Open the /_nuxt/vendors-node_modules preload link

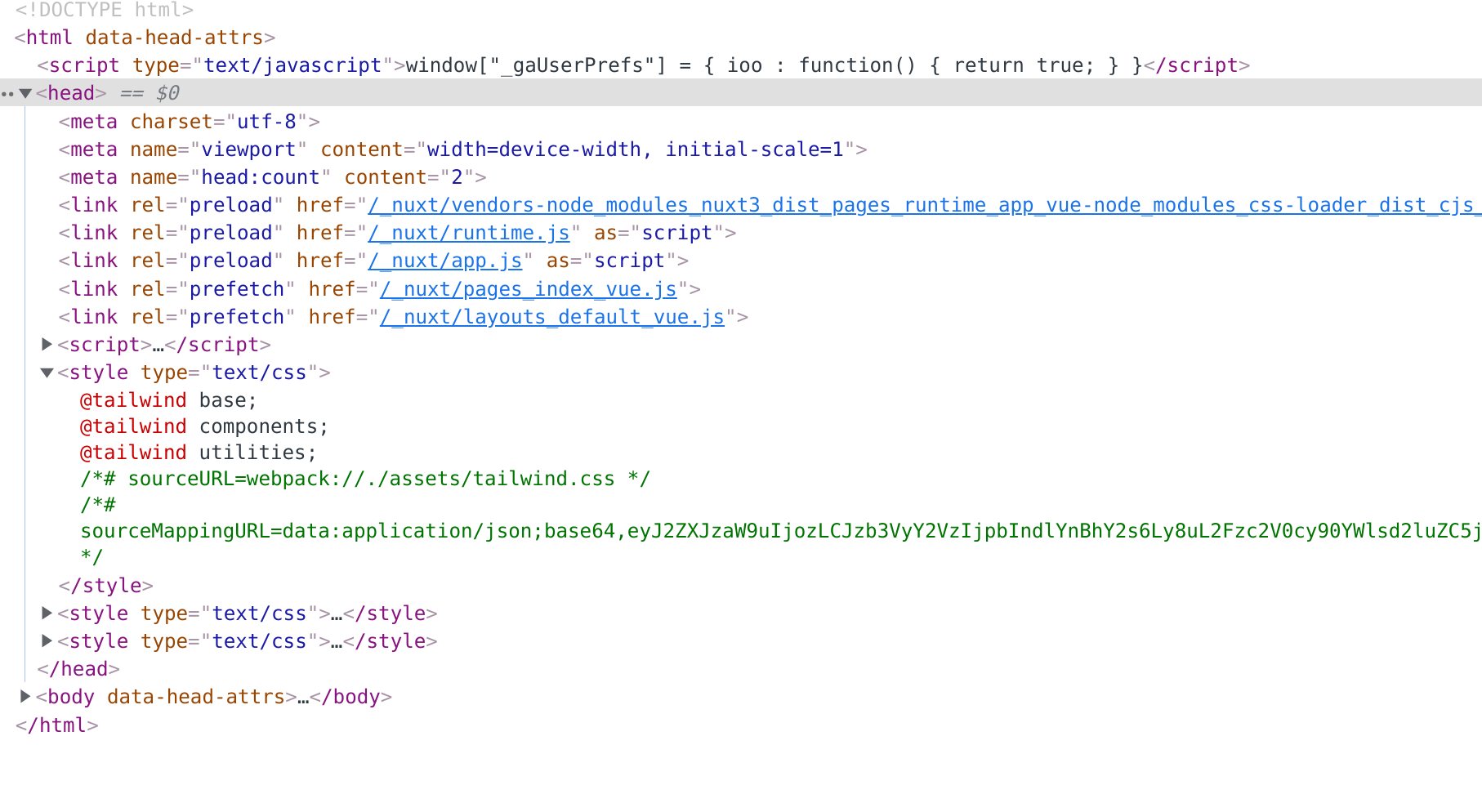pos(924,205)
